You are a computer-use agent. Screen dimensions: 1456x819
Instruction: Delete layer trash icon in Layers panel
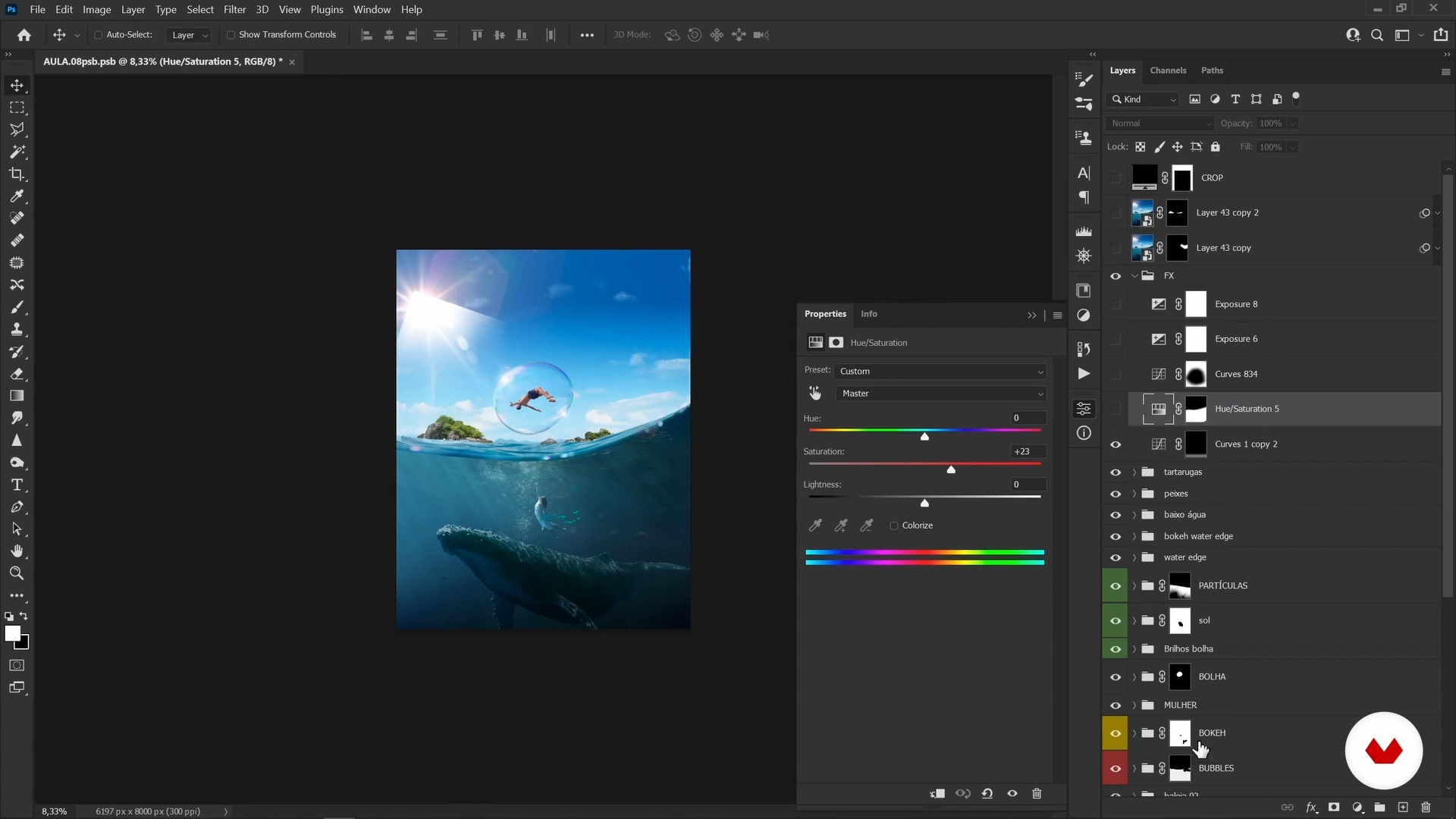pyautogui.click(x=1426, y=808)
